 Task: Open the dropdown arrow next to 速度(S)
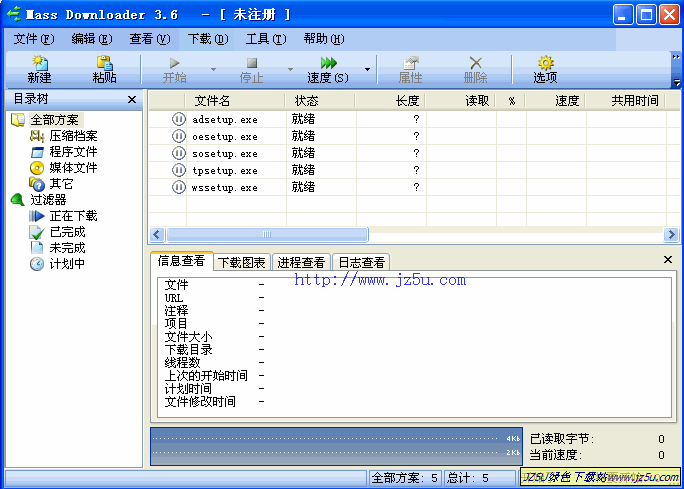pyautogui.click(x=367, y=69)
